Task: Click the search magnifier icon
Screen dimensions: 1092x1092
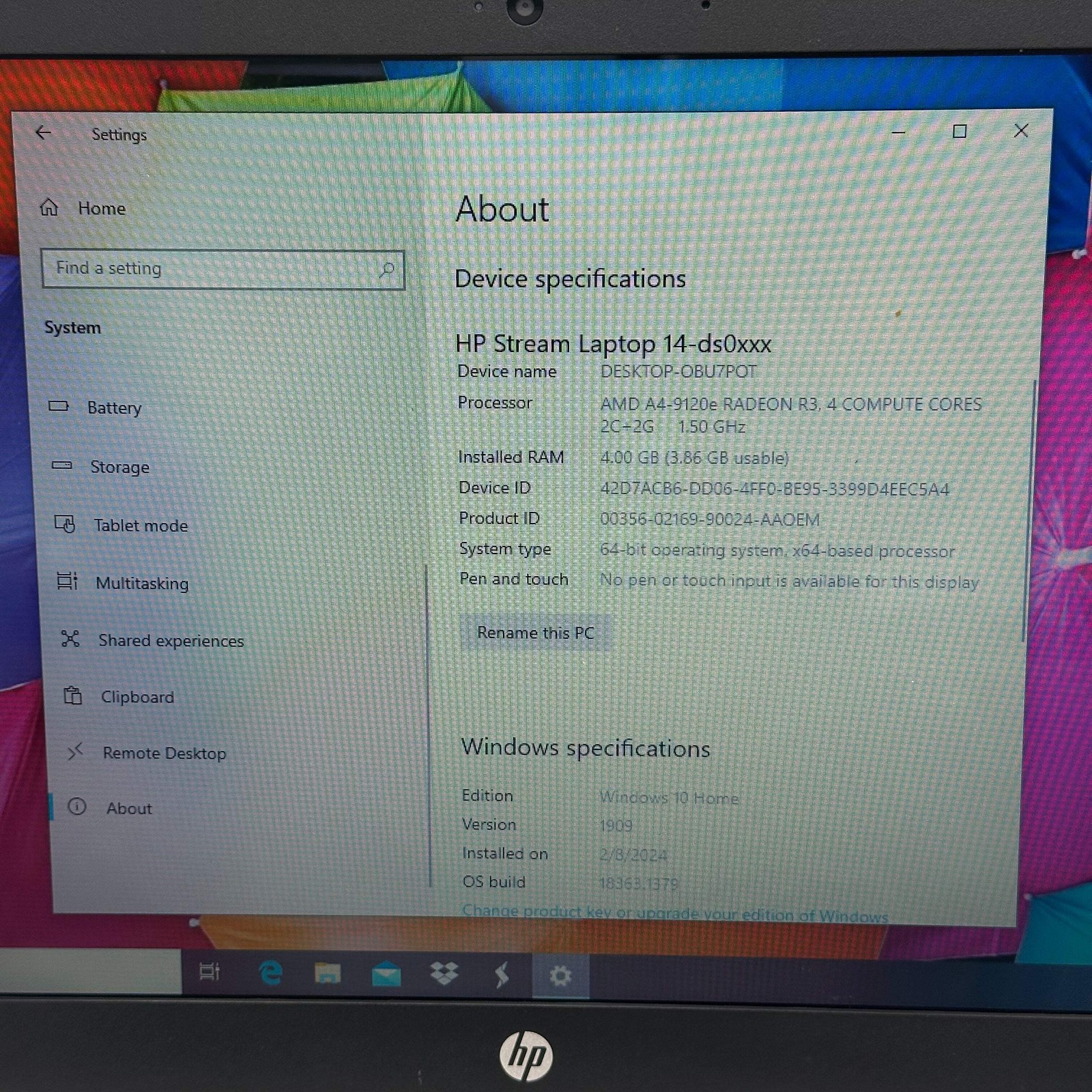Action: 386,270
